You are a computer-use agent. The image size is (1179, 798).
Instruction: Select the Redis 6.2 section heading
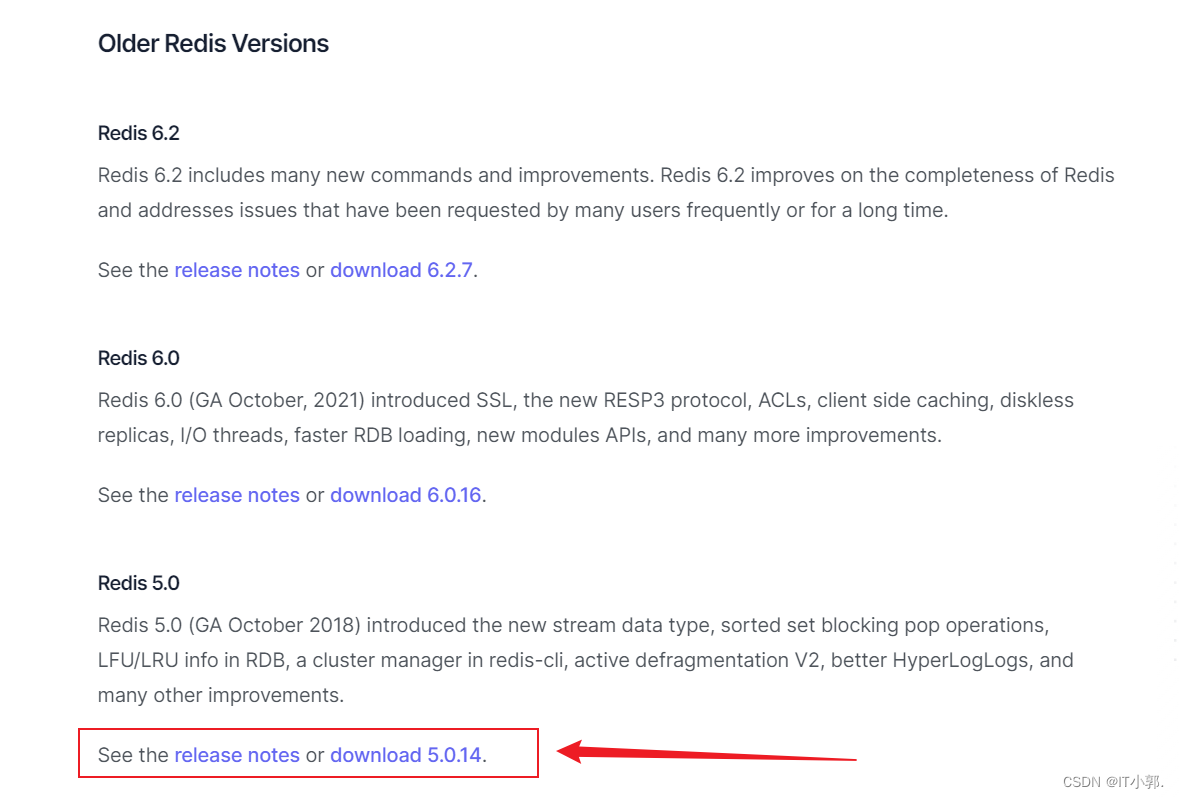pyautogui.click(x=139, y=133)
